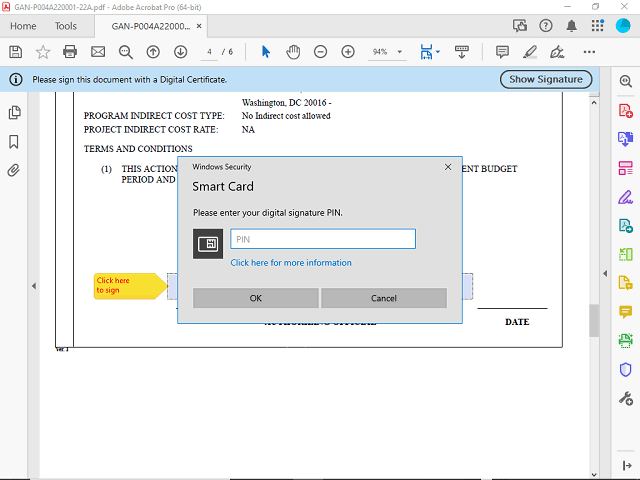
Task: Open More Tools wrench icon
Action: pyautogui.click(x=626, y=398)
